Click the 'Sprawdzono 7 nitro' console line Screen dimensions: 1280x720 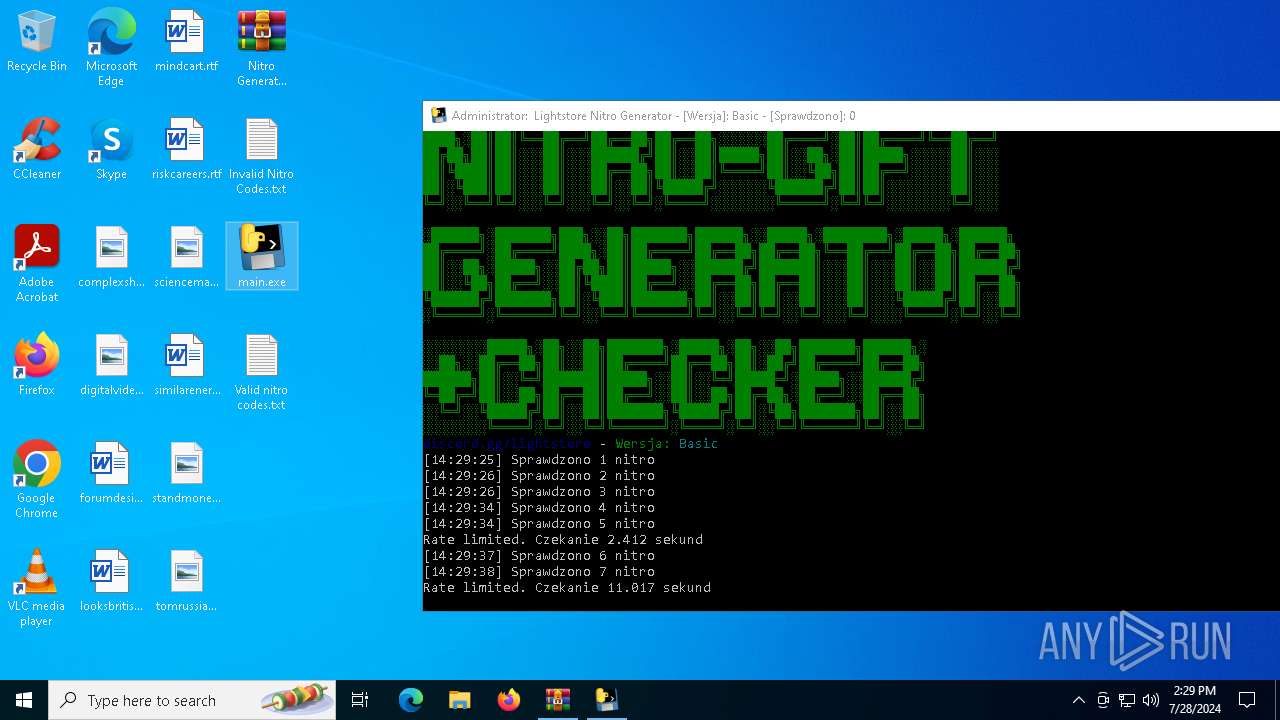pos(539,572)
